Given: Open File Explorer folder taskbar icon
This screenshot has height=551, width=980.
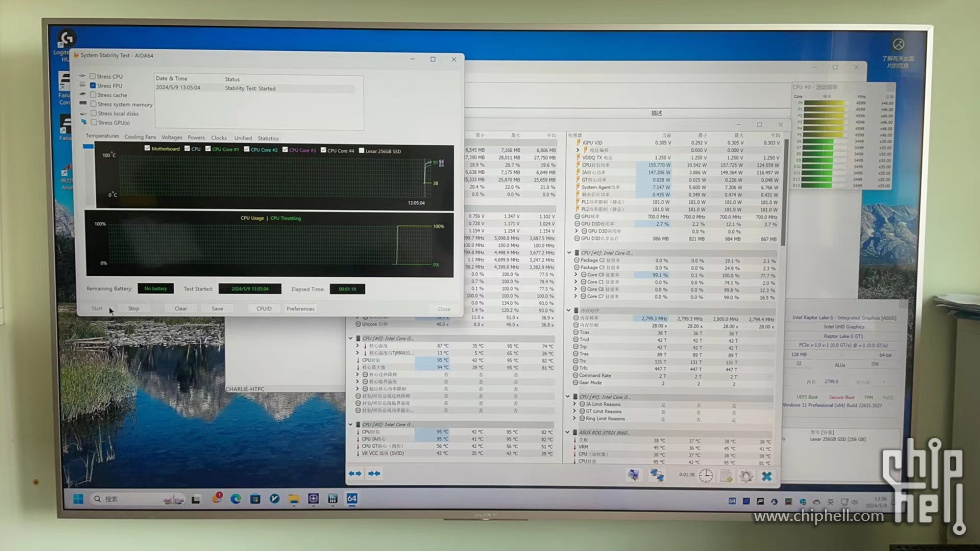Looking at the screenshot, I should (x=294, y=499).
